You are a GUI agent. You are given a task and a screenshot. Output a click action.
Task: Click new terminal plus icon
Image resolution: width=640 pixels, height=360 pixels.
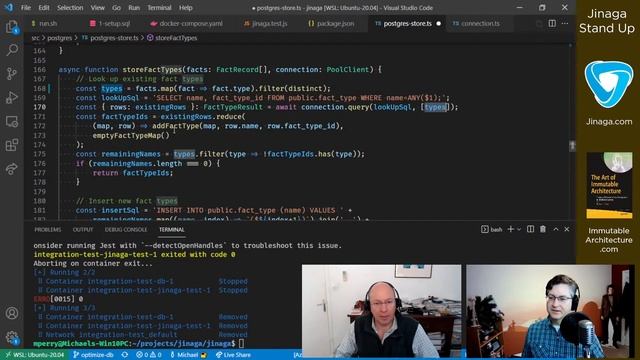510,229
